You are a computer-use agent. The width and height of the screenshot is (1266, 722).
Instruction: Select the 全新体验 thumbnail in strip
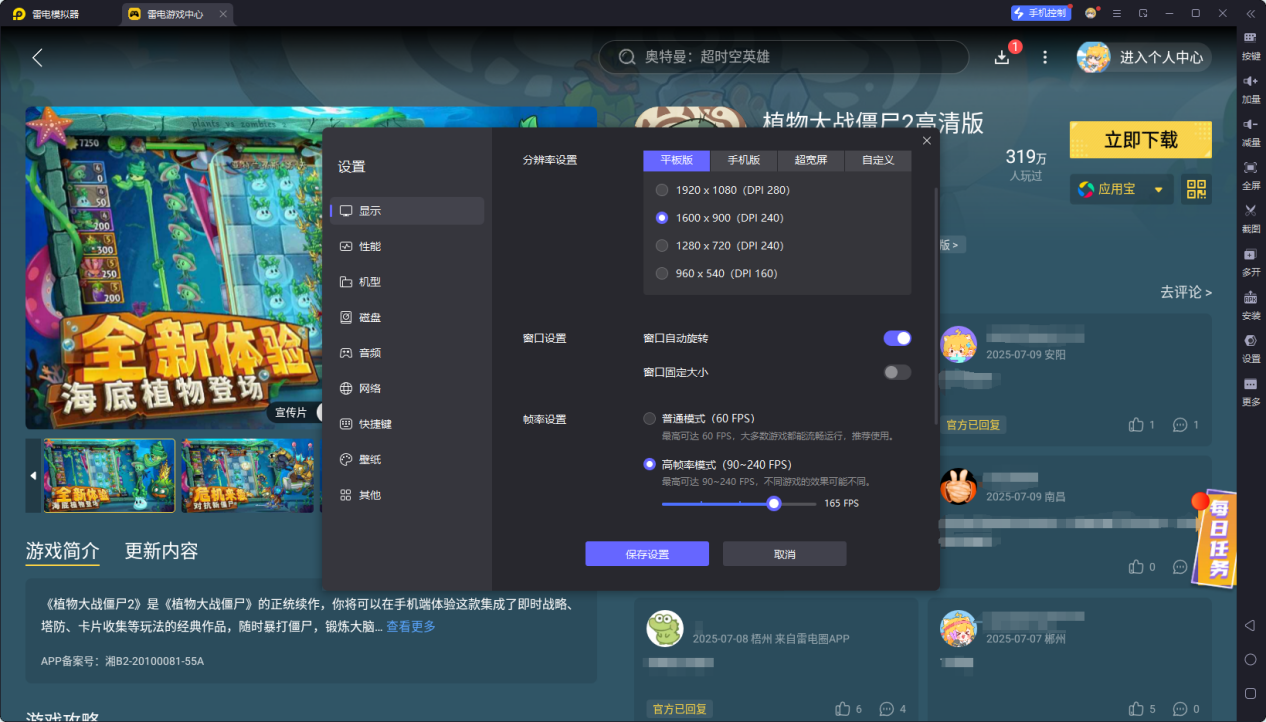pos(108,476)
